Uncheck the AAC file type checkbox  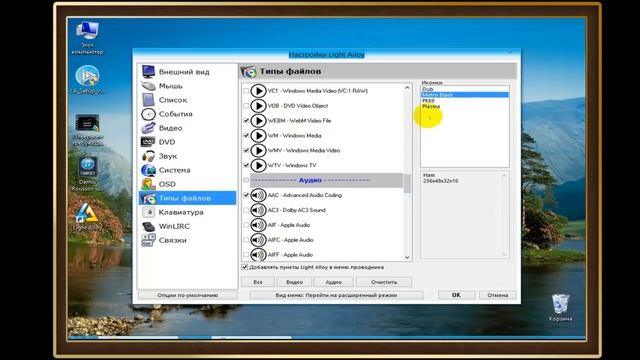[x=246, y=195]
